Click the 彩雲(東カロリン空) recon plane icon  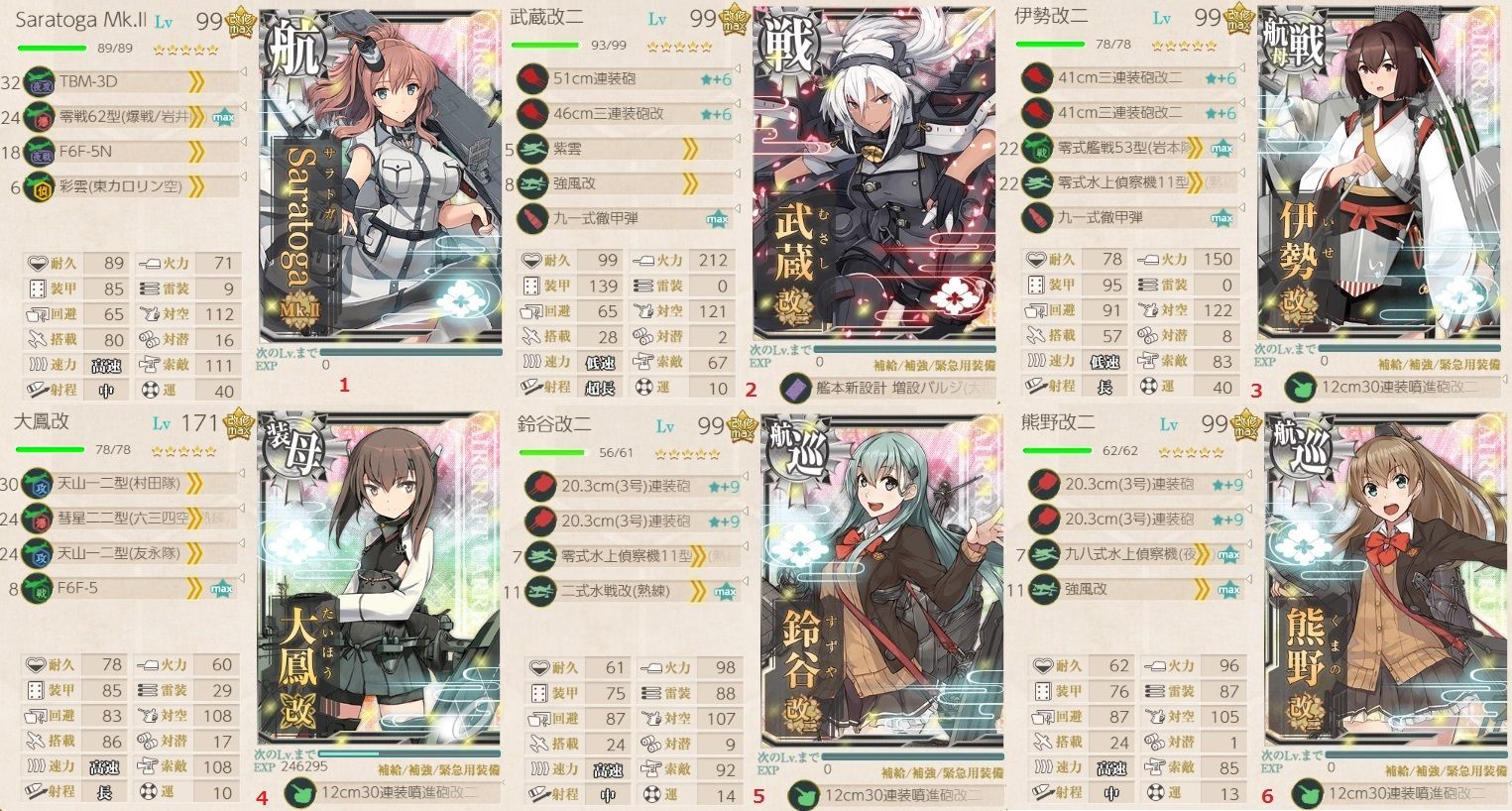click(38, 185)
